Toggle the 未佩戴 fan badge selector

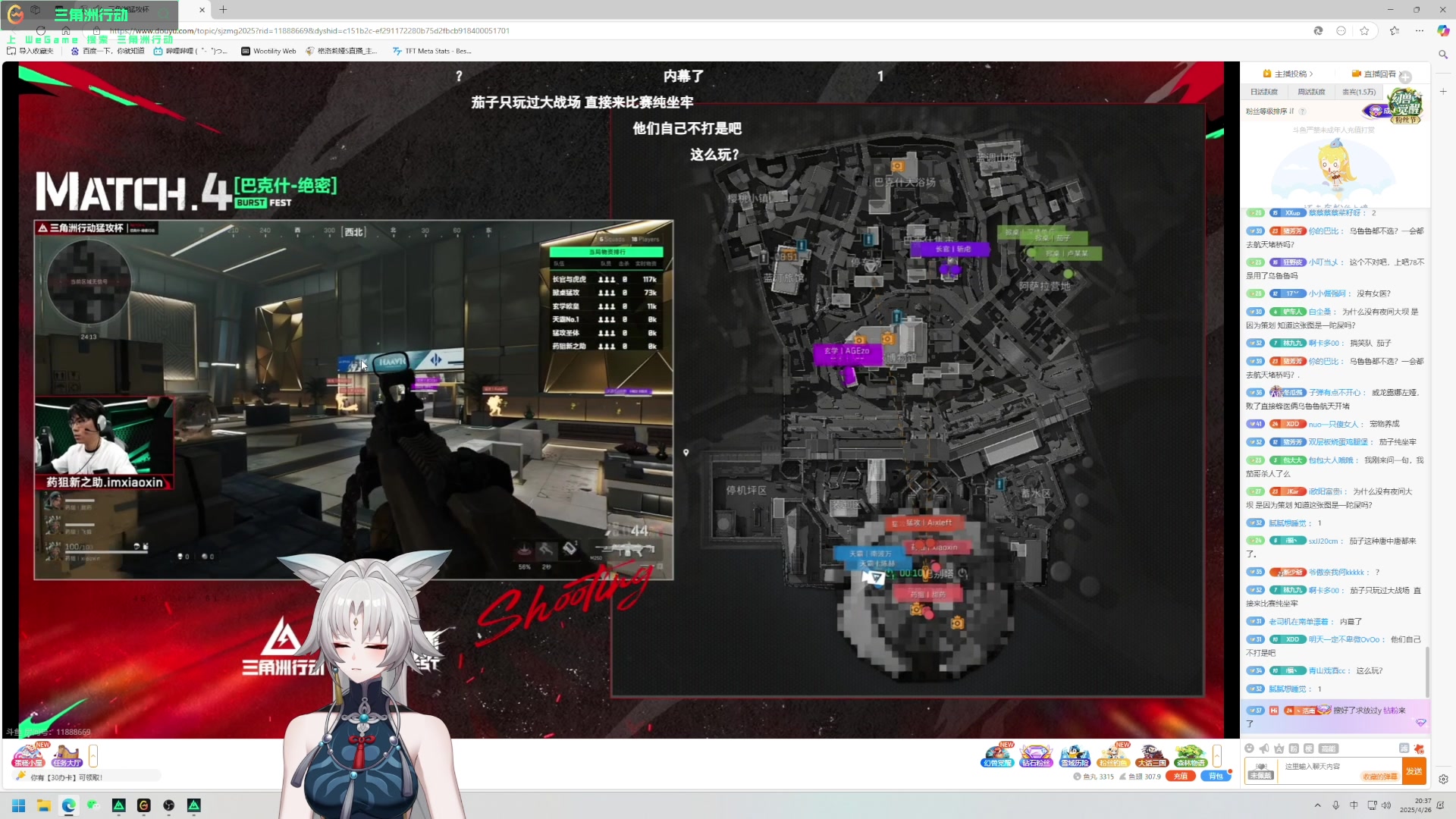tap(1261, 771)
